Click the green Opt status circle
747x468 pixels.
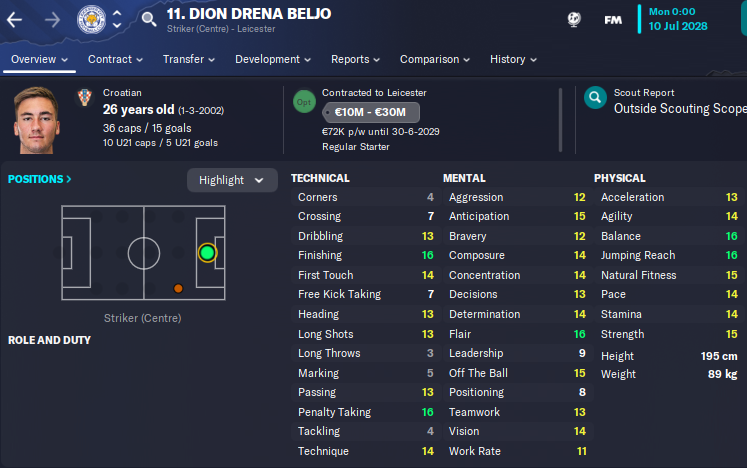pyautogui.click(x=304, y=102)
